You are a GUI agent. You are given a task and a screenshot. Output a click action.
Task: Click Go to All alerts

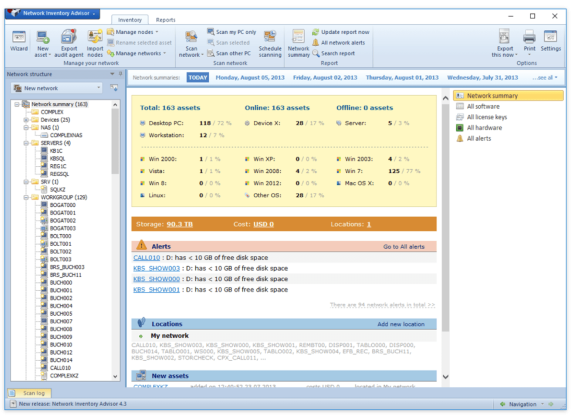click(403, 247)
